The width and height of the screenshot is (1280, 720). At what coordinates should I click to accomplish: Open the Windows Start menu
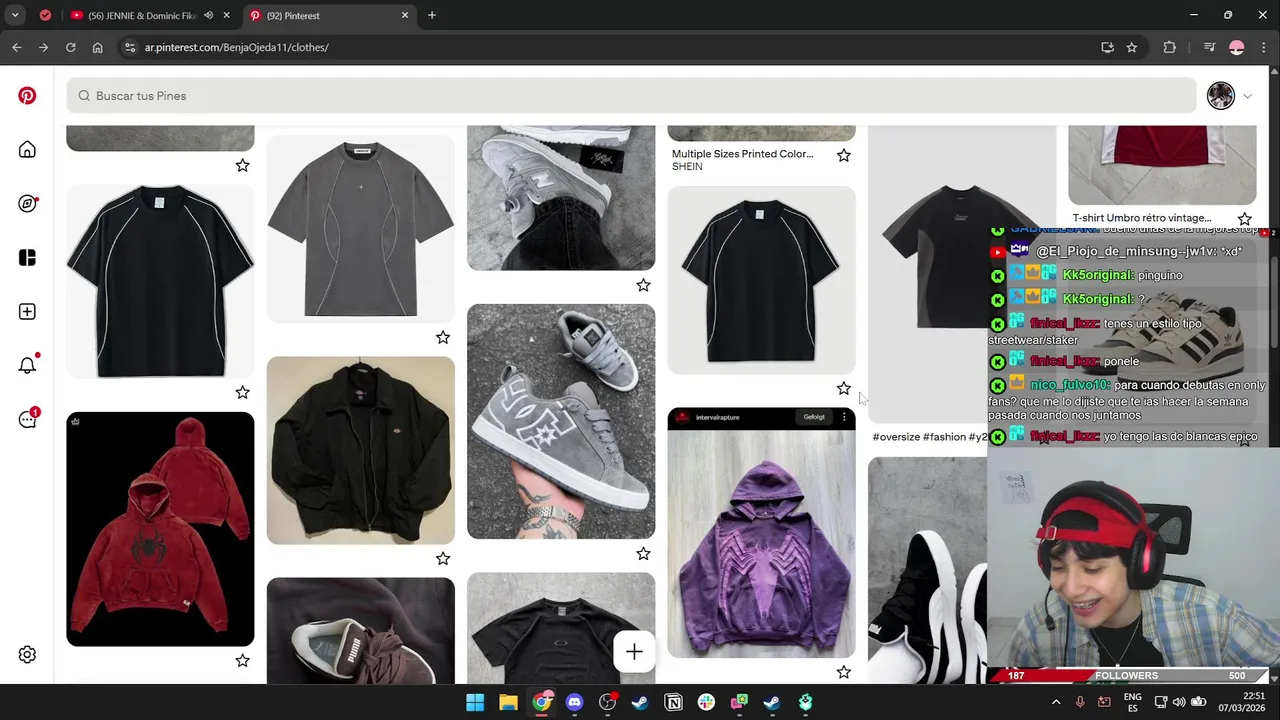(475, 702)
